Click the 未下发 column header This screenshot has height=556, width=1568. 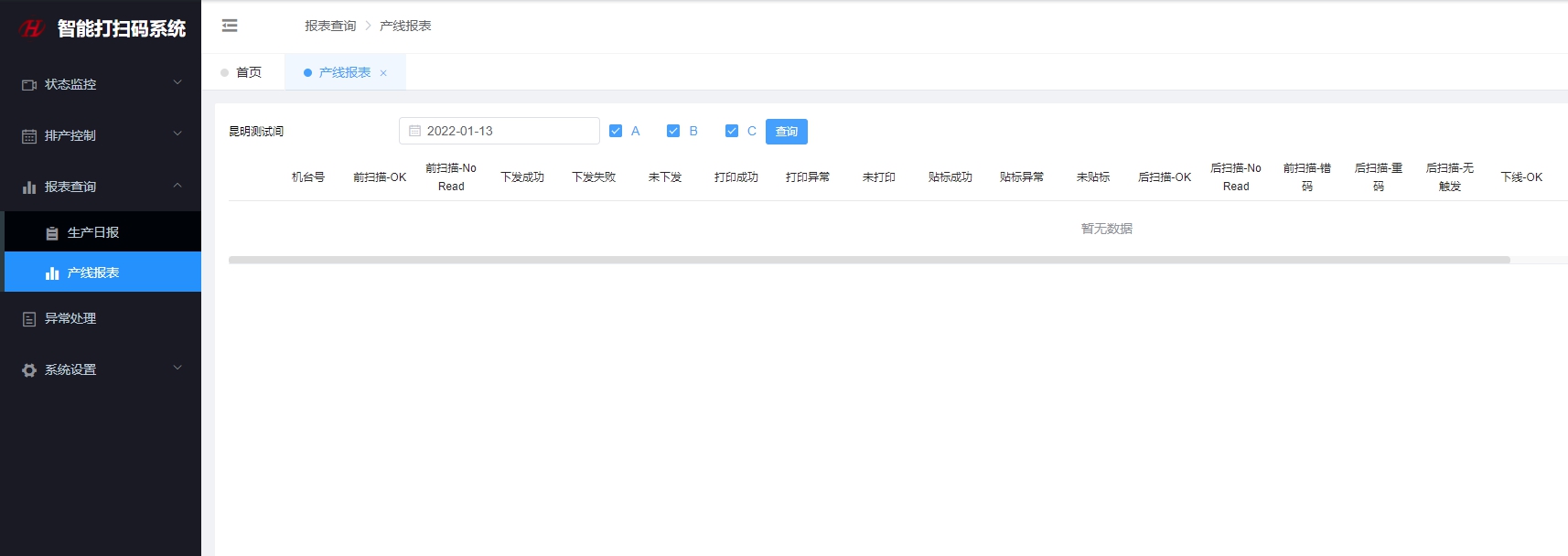coord(665,177)
